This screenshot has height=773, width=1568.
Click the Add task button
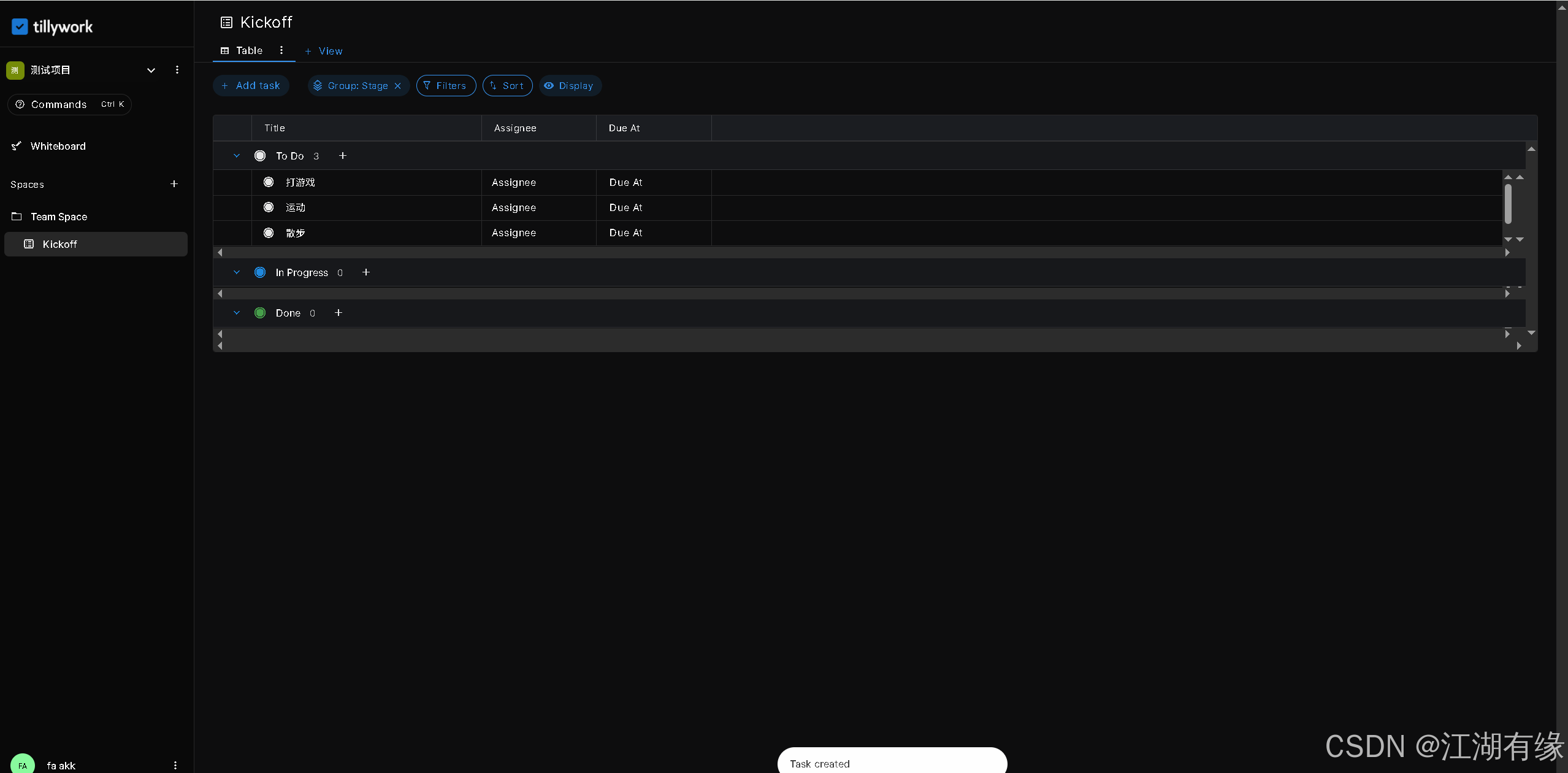tap(251, 86)
